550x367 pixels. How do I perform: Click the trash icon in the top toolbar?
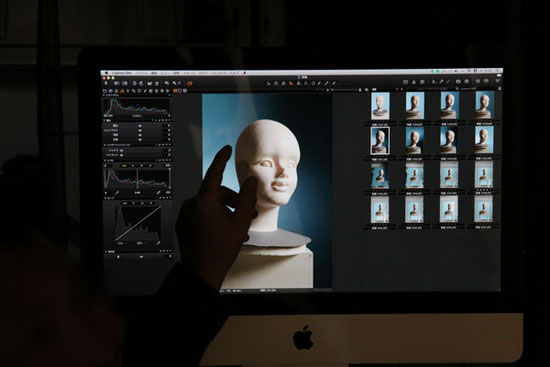point(157,84)
